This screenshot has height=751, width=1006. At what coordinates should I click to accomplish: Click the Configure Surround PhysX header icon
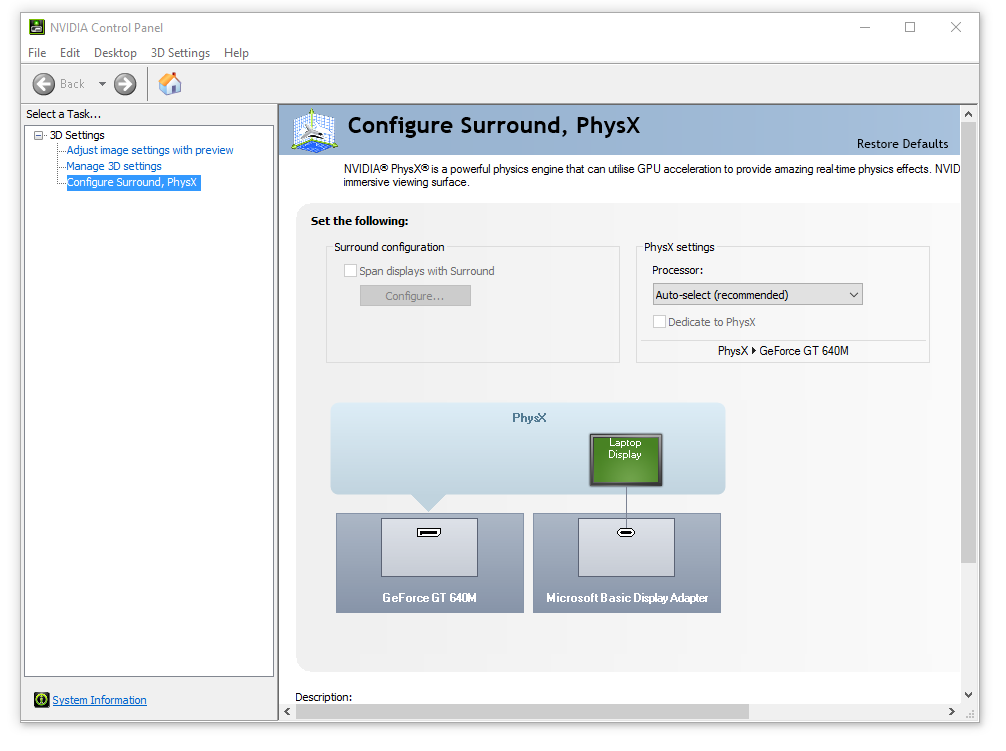pos(314,130)
